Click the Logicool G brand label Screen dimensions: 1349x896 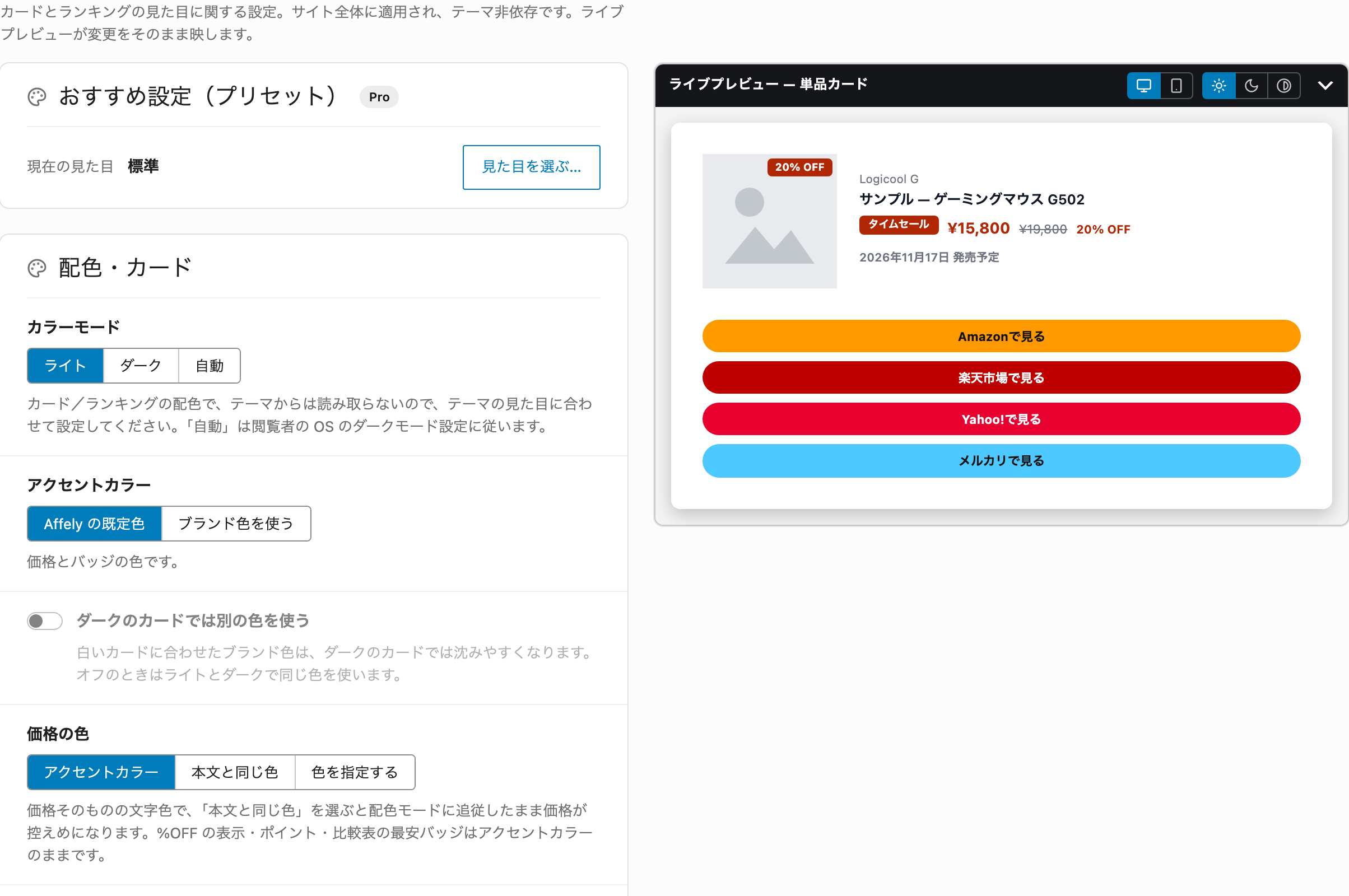point(889,179)
